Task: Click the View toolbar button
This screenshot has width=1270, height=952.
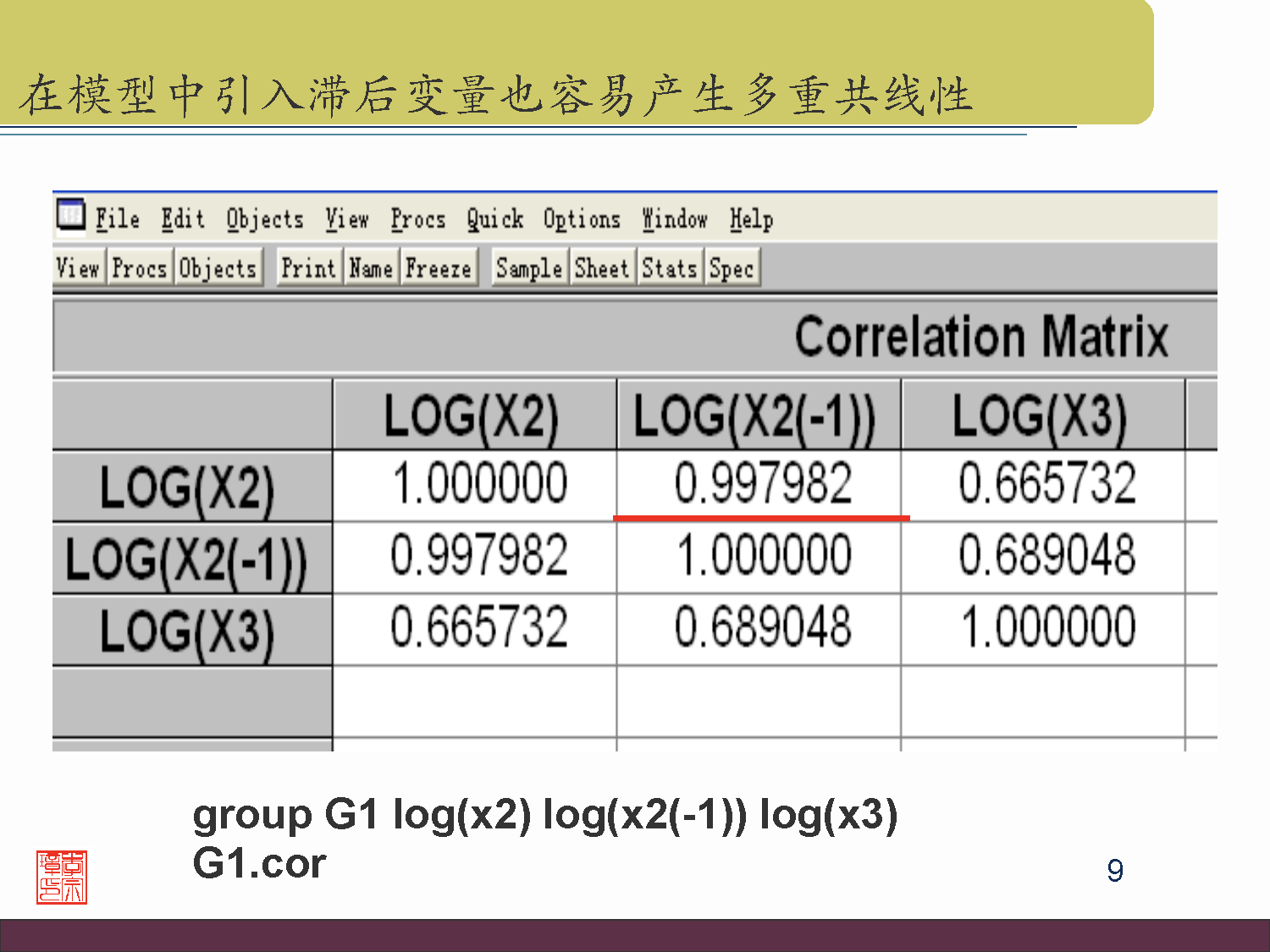Action: pyautogui.click(x=78, y=268)
